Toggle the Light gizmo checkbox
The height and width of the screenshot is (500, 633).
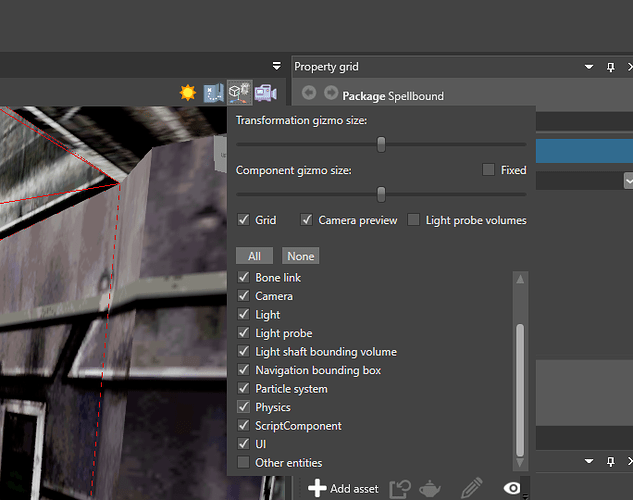(x=243, y=314)
